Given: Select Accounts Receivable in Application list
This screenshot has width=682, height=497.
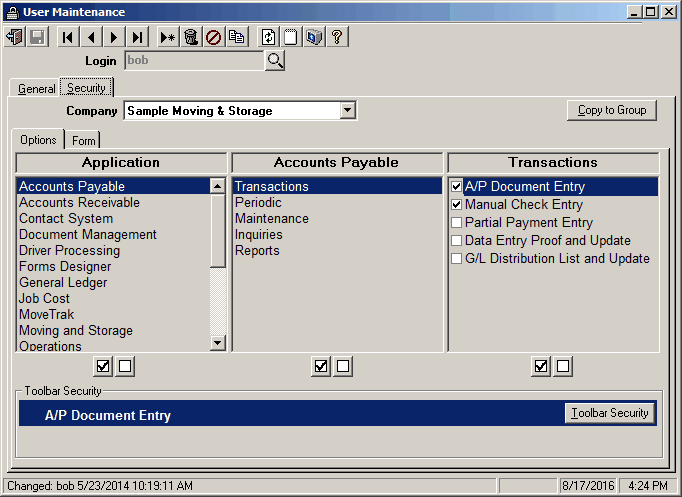Looking at the screenshot, I should point(114,202).
